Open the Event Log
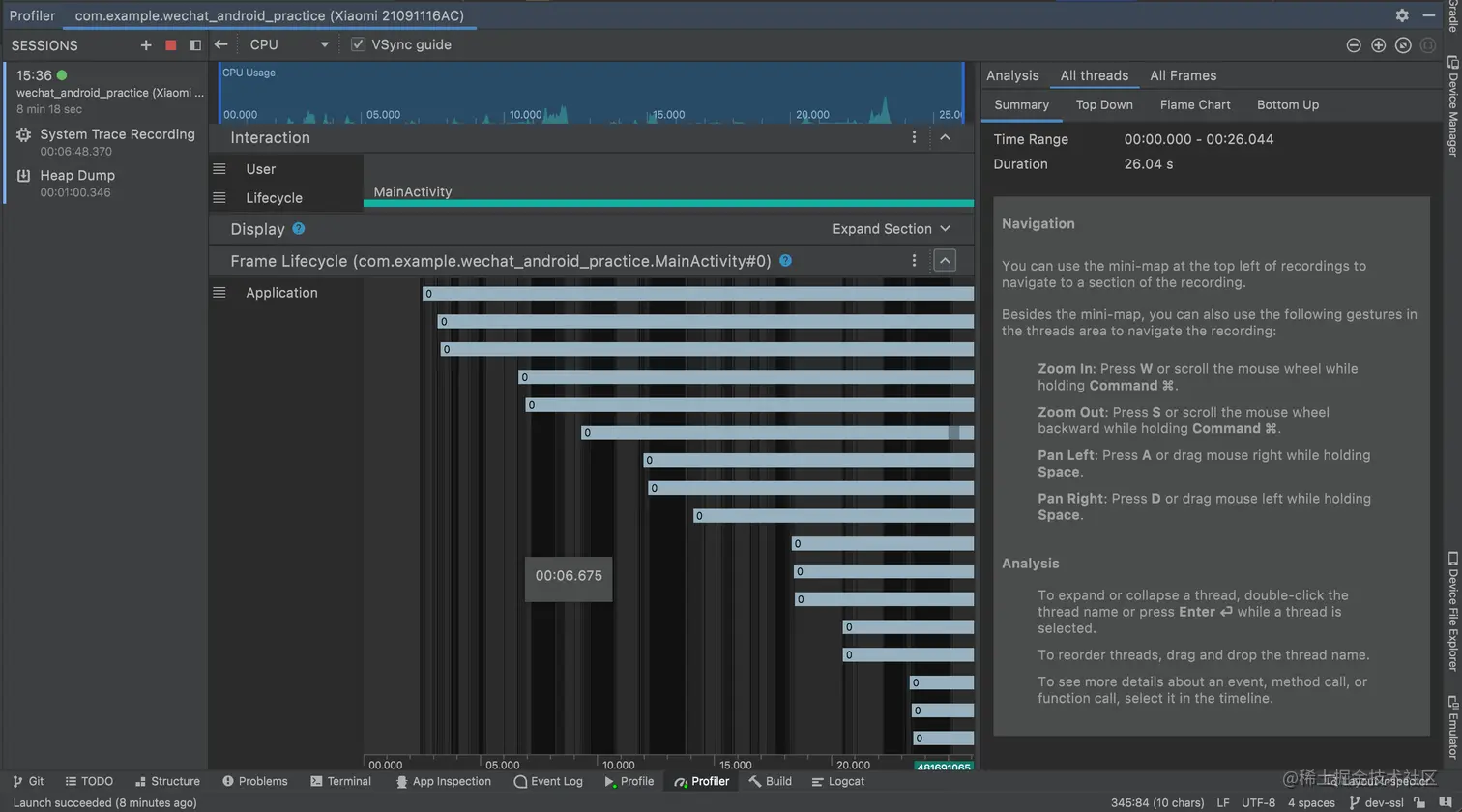The width and height of the screenshot is (1462, 812). point(548,781)
